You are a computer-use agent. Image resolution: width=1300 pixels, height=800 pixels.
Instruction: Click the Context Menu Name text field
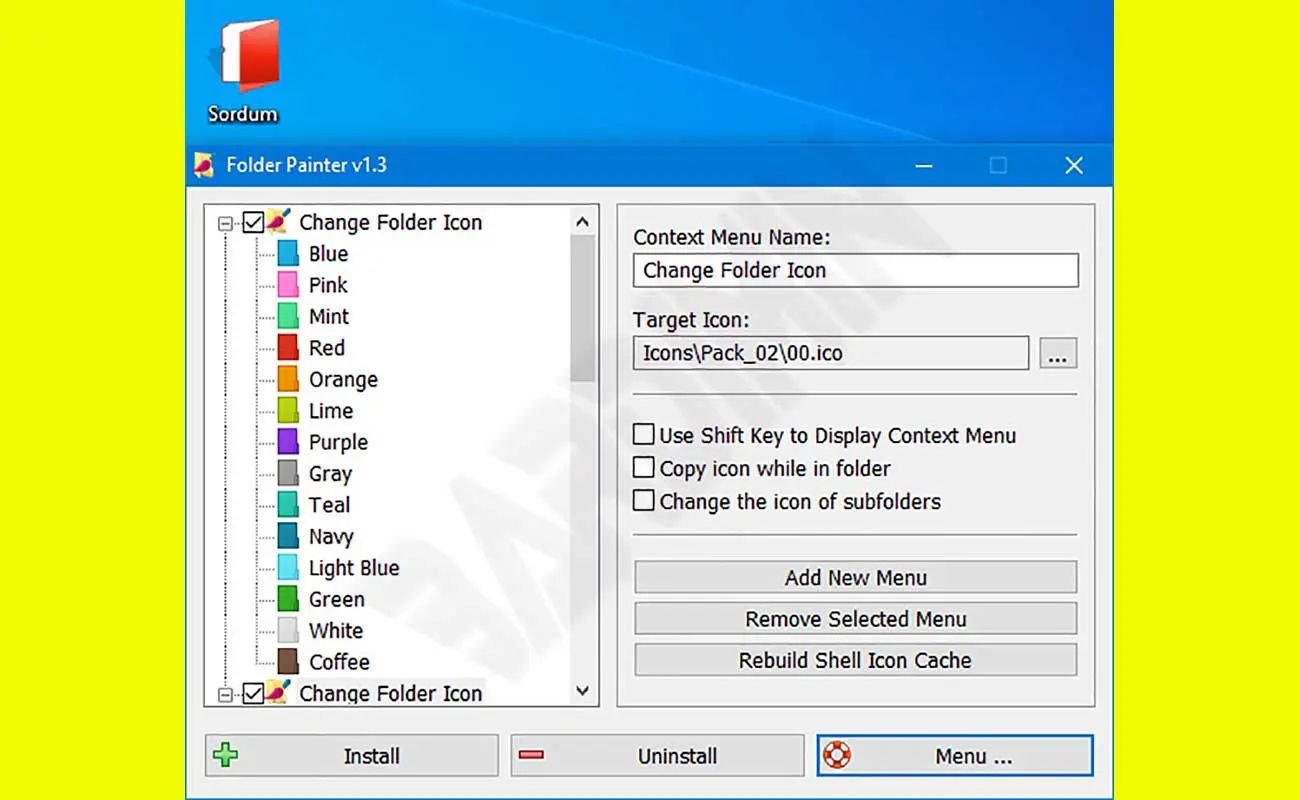coord(855,270)
